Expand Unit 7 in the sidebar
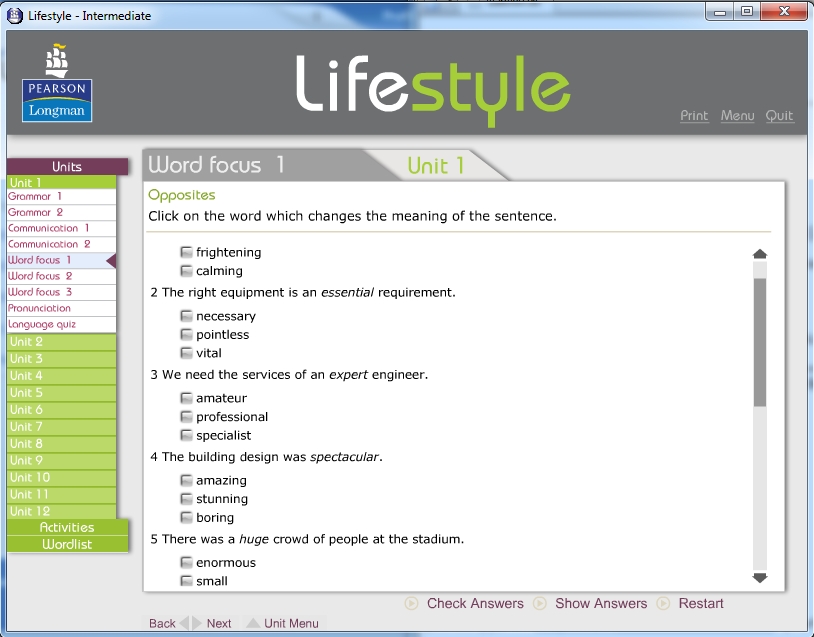The width and height of the screenshot is (814, 637). click(x=61, y=427)
